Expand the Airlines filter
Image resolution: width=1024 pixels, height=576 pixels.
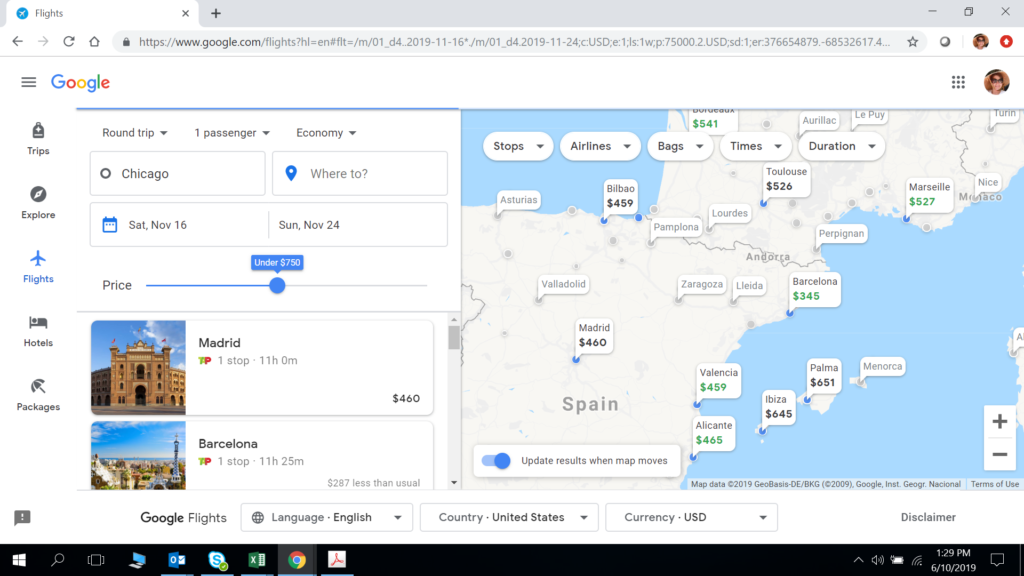(600, 146)
